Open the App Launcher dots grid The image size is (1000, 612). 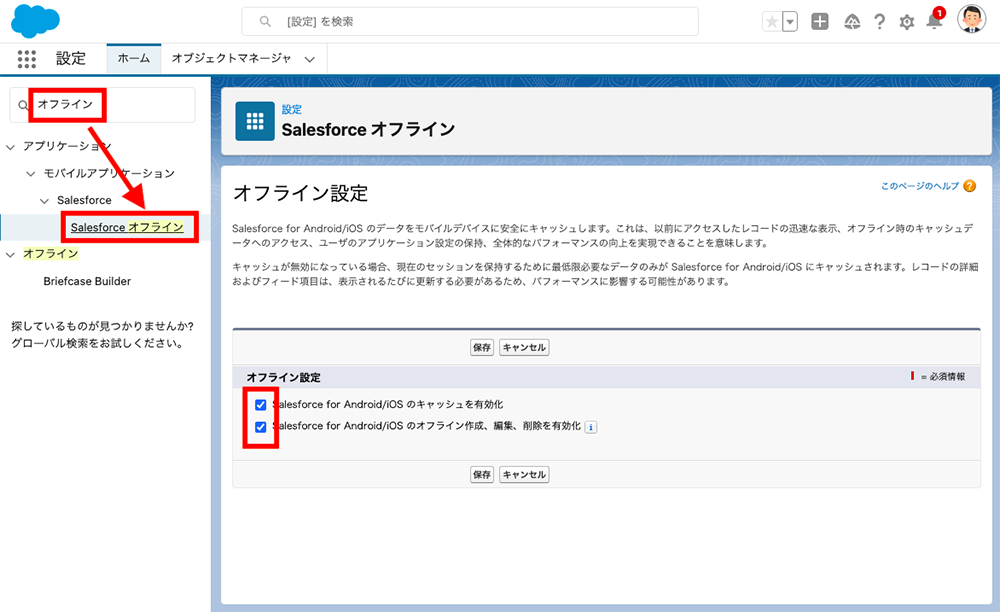pyautogui.click(x=26, y=59)
